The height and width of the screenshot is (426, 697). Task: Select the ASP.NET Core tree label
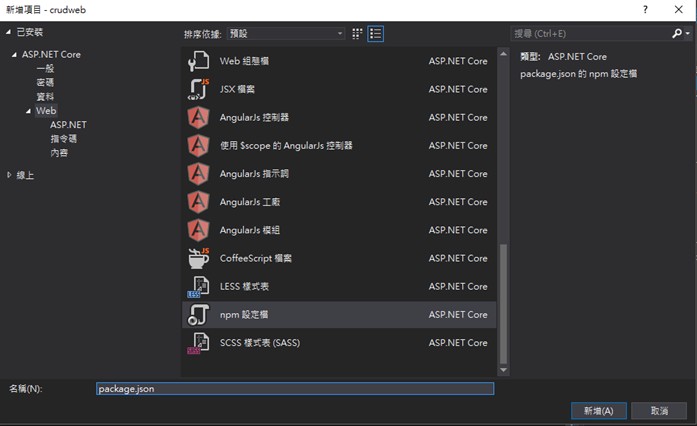tap(52, 54)
